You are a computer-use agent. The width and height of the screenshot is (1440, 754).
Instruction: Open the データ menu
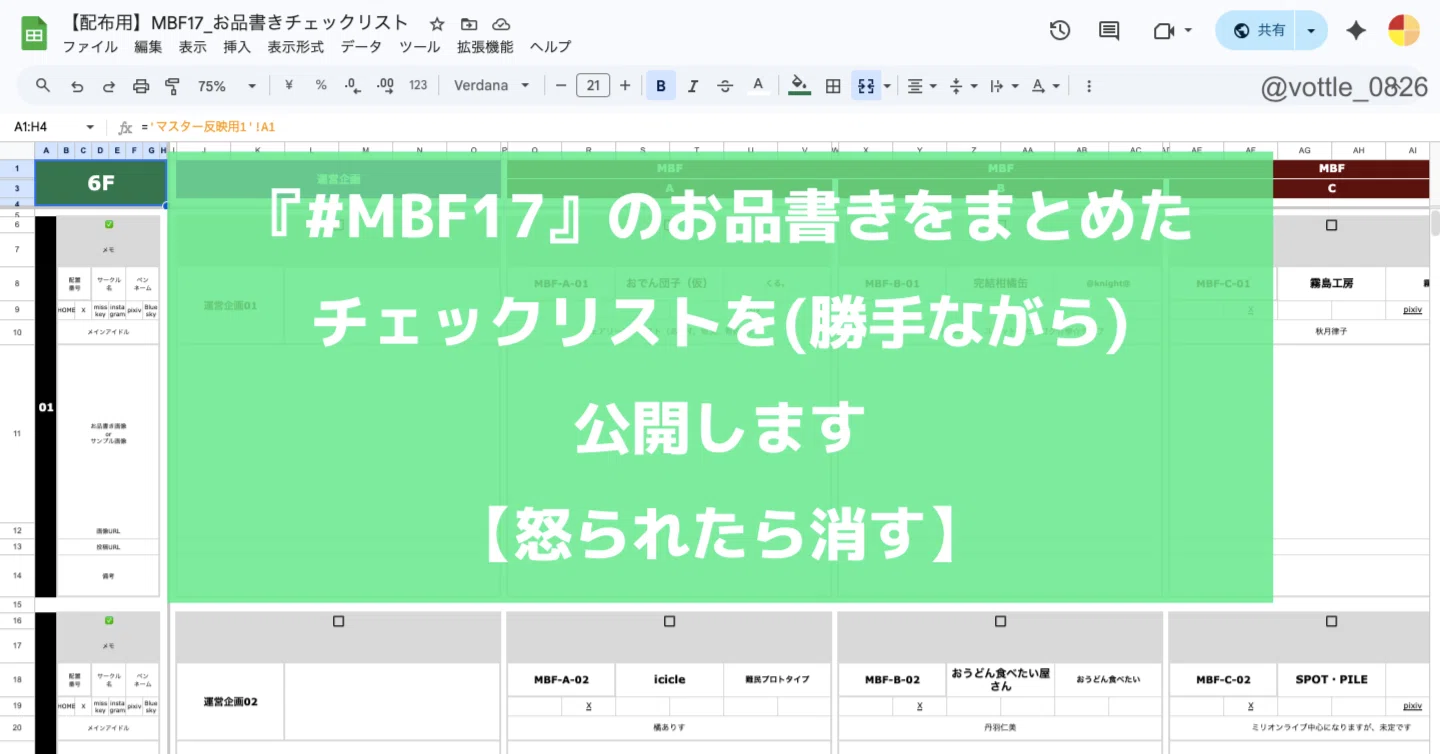pos(361,47)
